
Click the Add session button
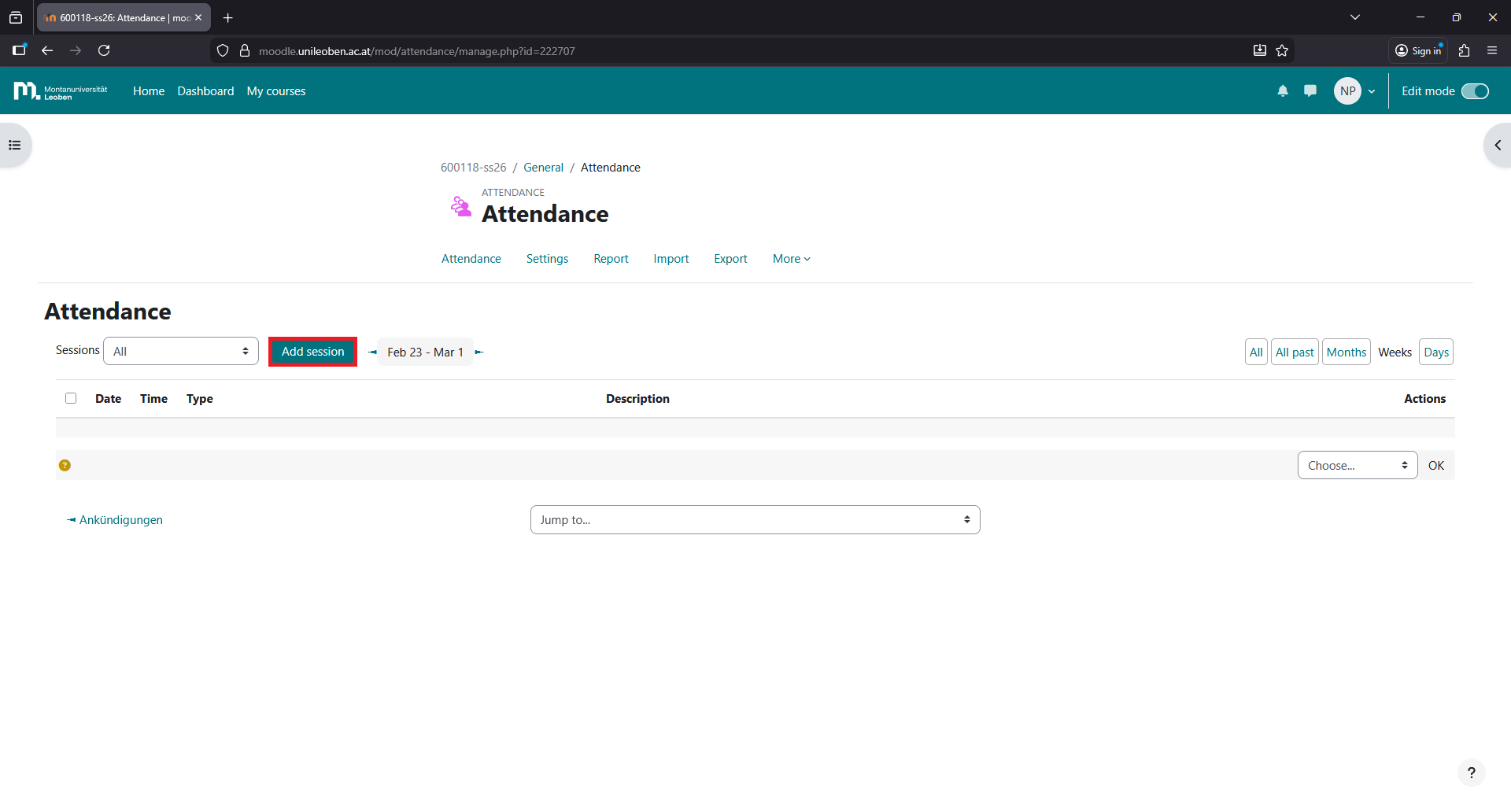click(x=312, y=352)
